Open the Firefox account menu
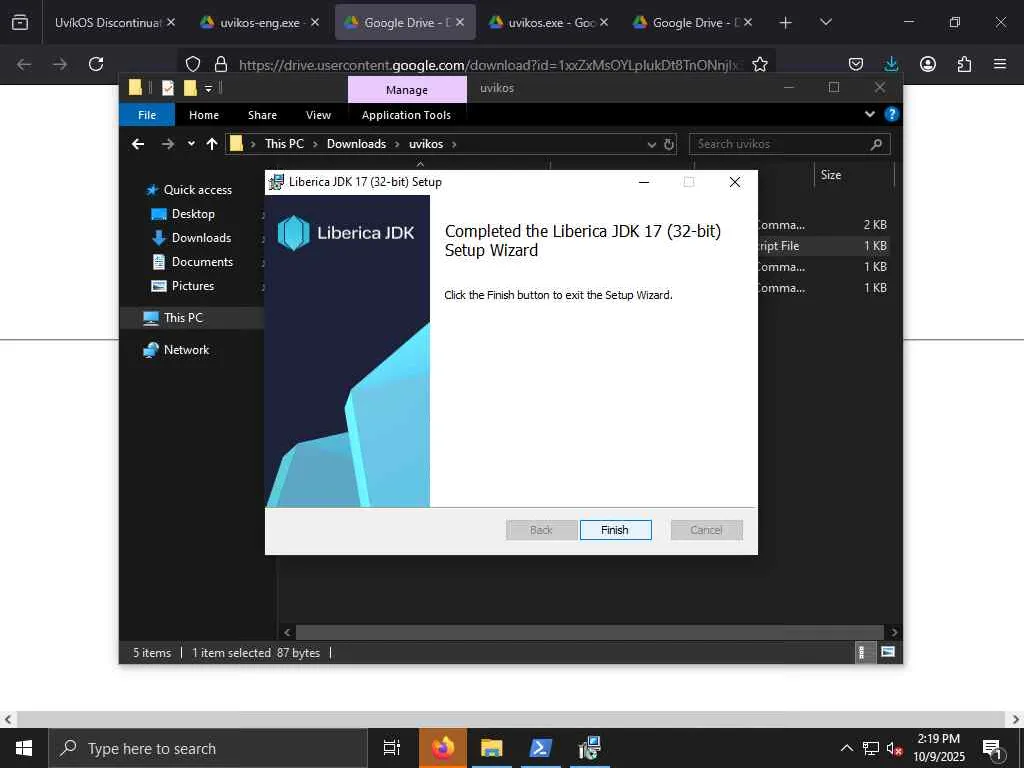The width and height of the screenshot is (1024, 768). tap(927, 64)
